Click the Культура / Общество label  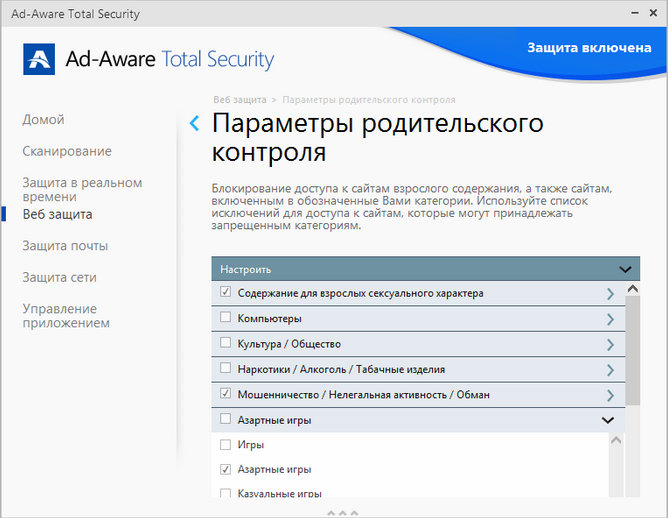coord(289,344)
